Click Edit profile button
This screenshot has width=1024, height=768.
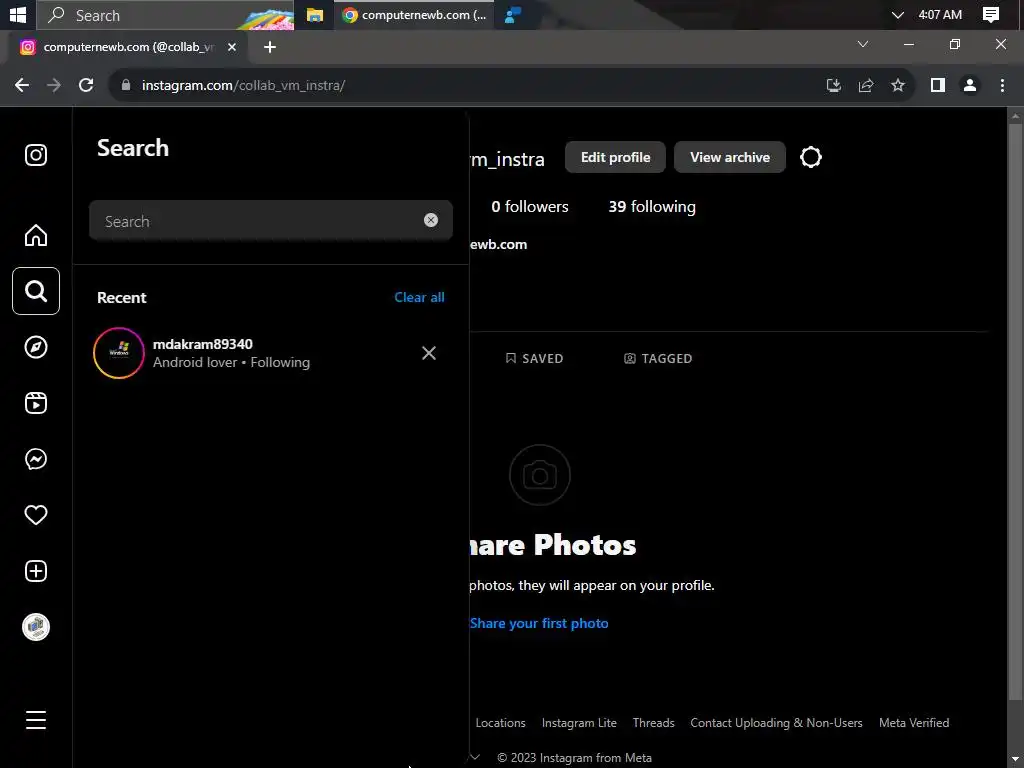615,157
